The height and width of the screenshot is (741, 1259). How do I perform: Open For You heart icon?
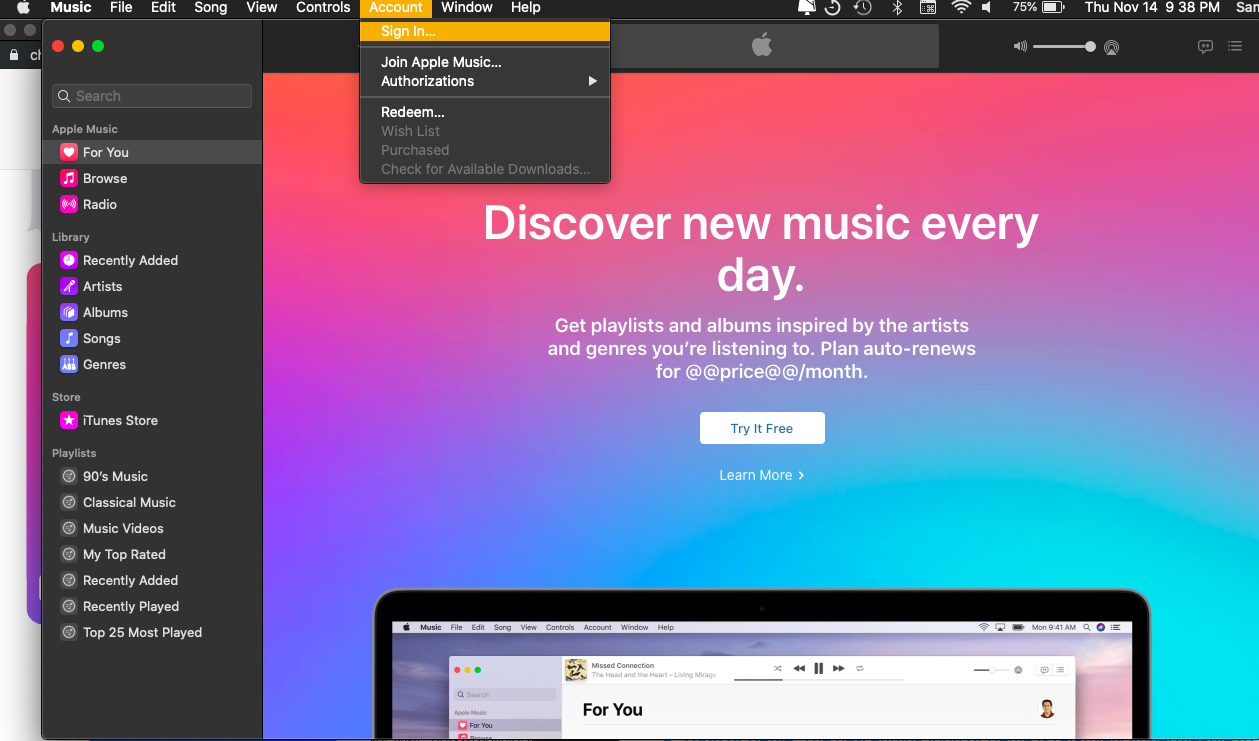68,152
